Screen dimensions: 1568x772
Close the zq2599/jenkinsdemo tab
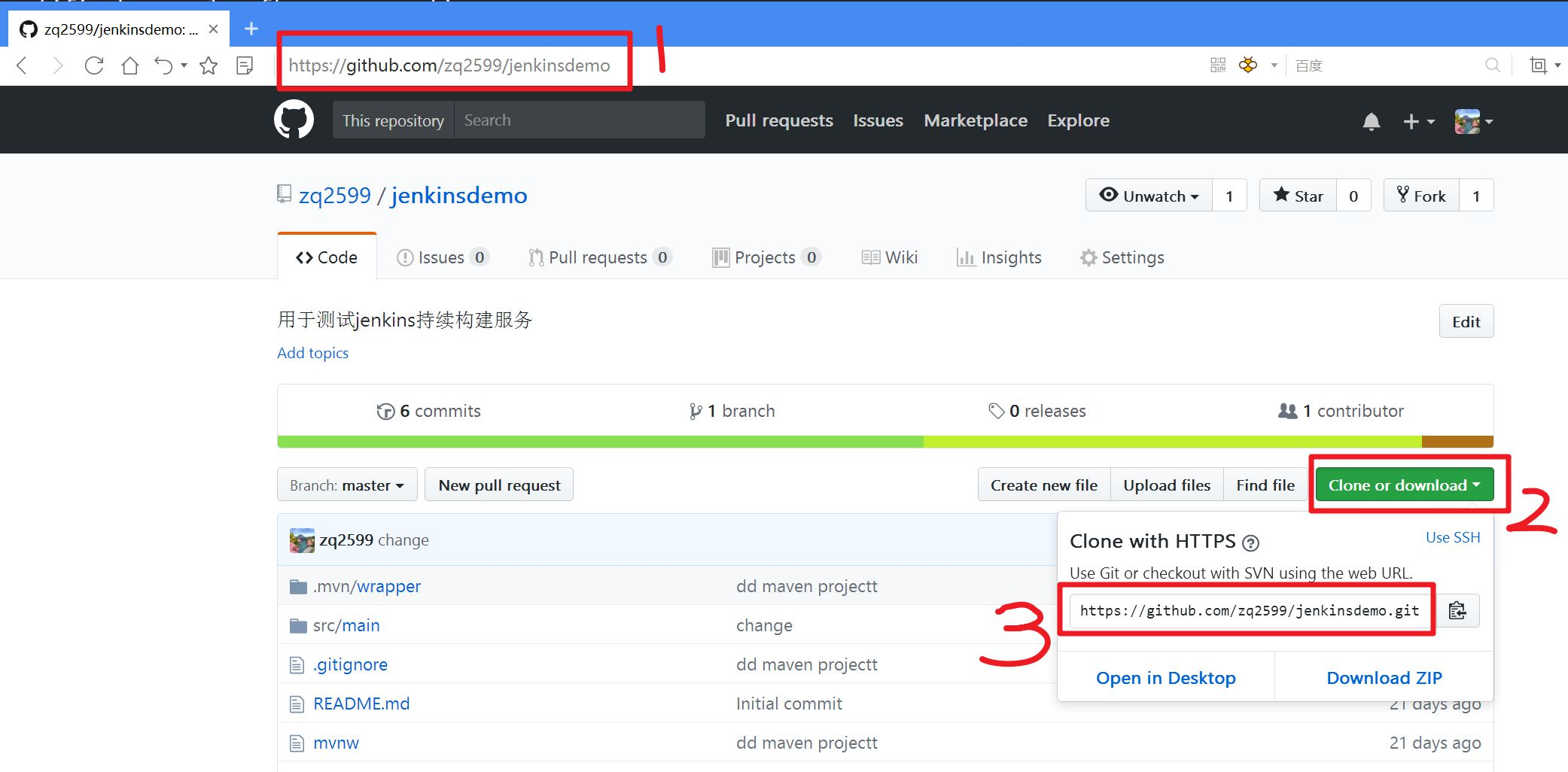[213, 29]
